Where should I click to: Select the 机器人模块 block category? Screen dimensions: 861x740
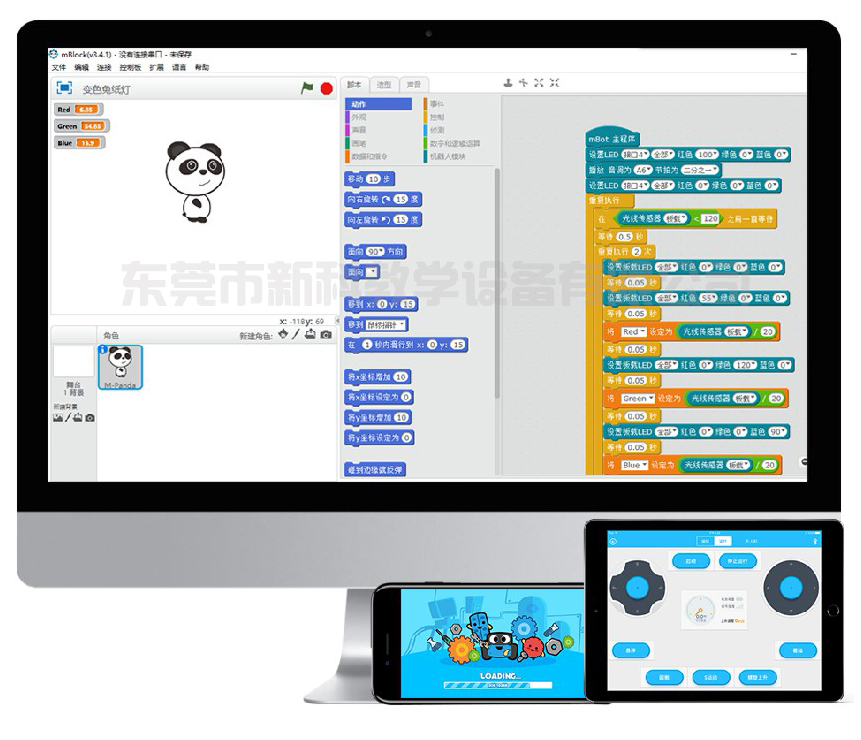(446, 156)
